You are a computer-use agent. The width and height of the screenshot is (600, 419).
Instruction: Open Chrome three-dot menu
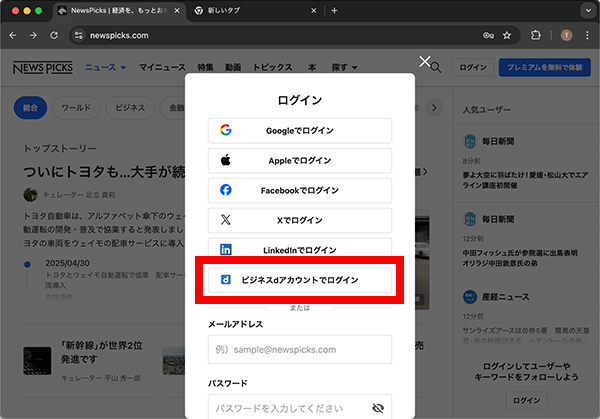pos(587,36)
